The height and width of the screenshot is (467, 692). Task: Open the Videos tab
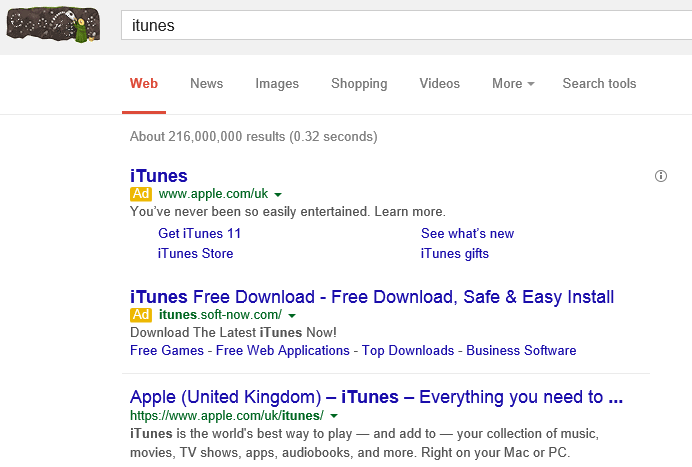pos(440,83)
